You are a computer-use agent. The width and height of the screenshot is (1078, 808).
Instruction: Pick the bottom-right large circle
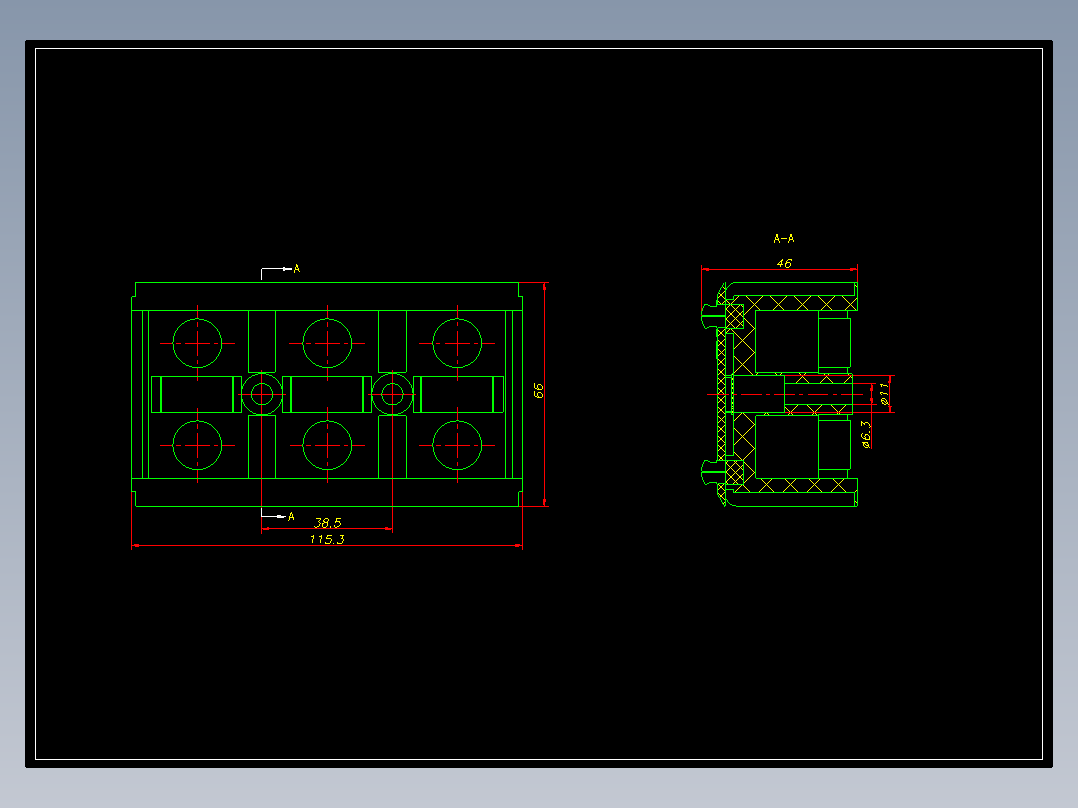point(457,446)
